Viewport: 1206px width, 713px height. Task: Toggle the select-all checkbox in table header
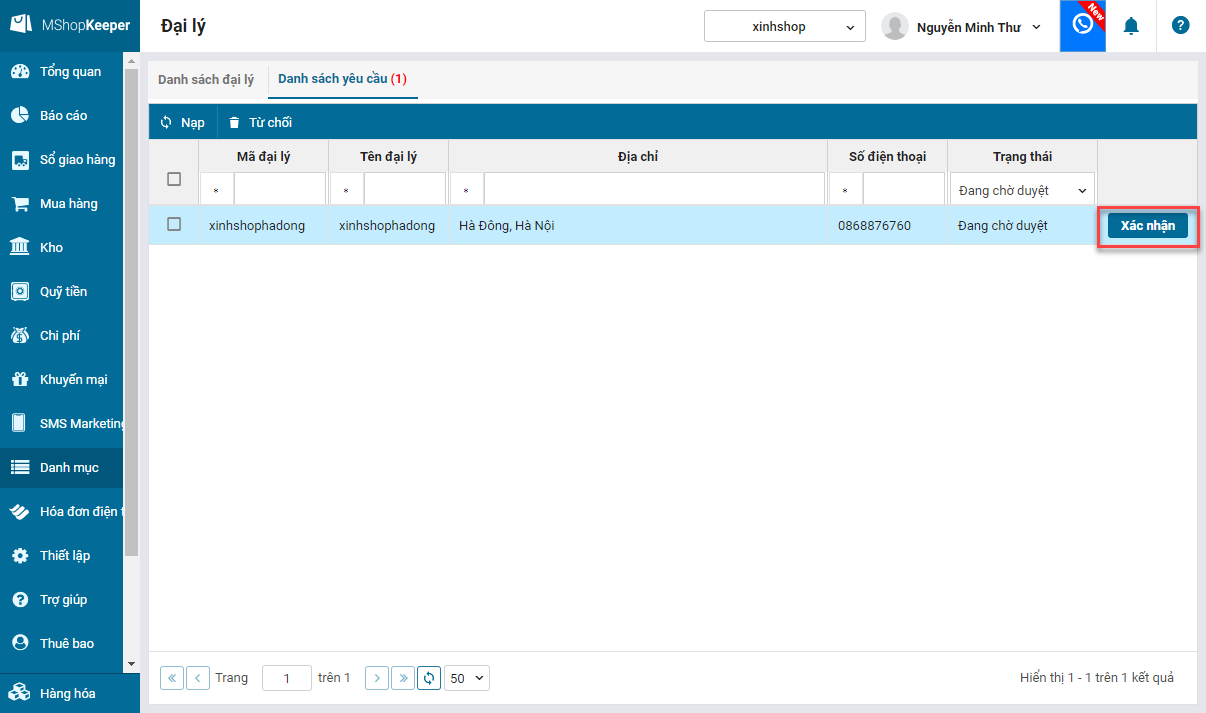[174, 179]
